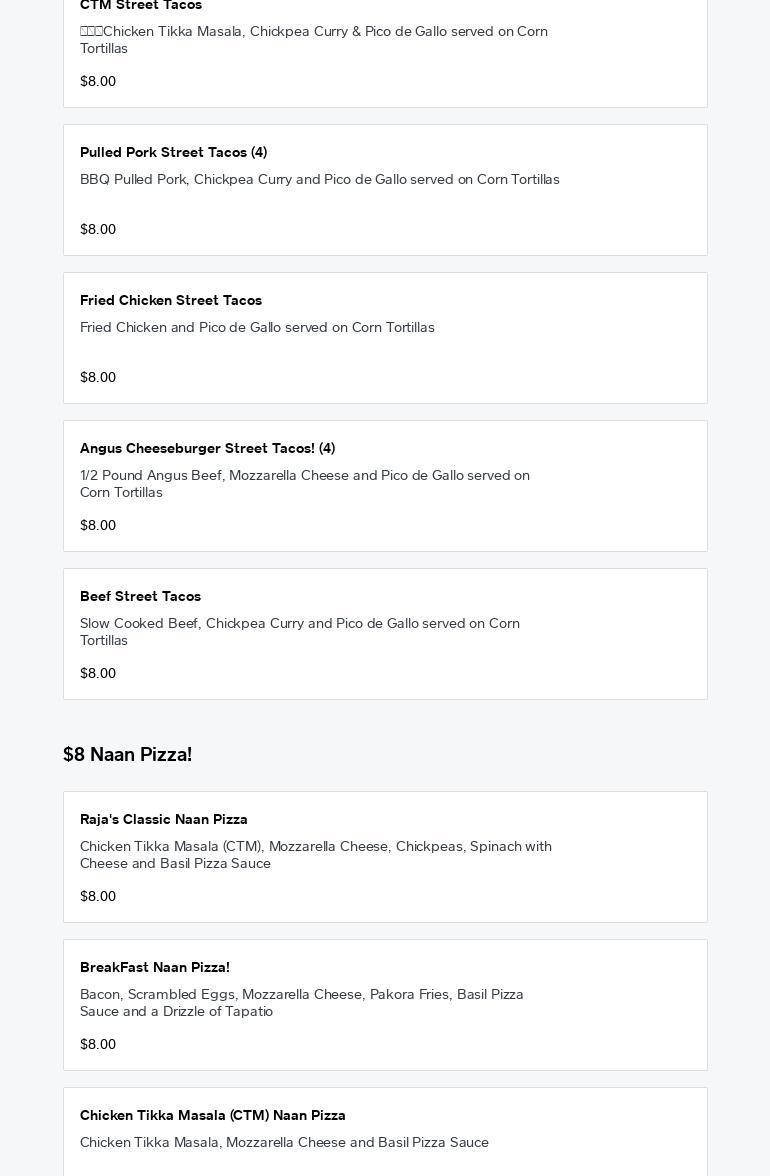
Task: Click the Fried Chicken and Pico description
Action: tap(257, 328)
